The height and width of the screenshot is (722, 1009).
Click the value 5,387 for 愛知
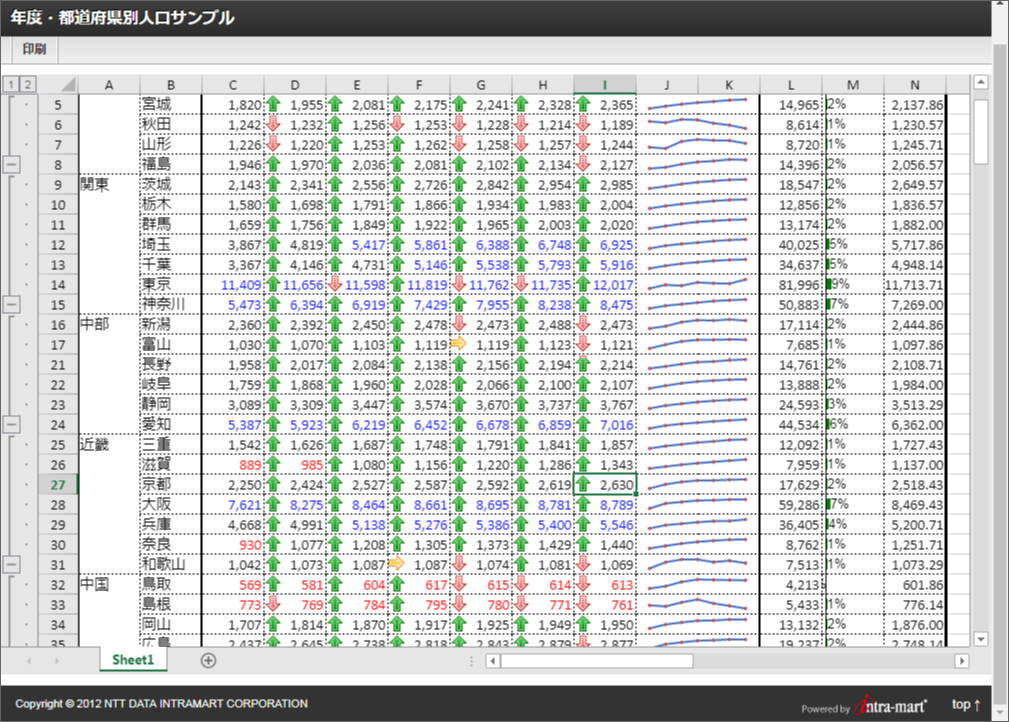pos(232,425)
